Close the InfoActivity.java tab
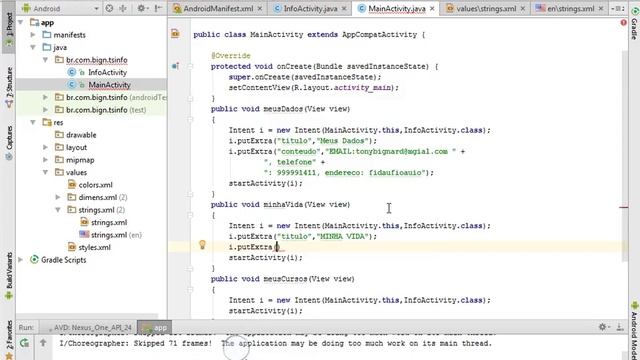Image resolution: width=640 pixels, height=360 pixels. point(344,9)
